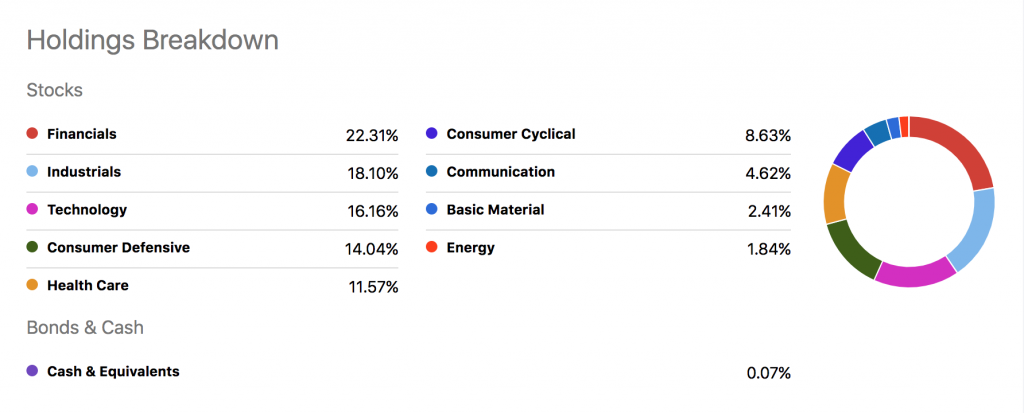The width and height of the screenshot is (1024, 413).
Task: Click the orange Health Care donut segment
Action: click(835, 195)
